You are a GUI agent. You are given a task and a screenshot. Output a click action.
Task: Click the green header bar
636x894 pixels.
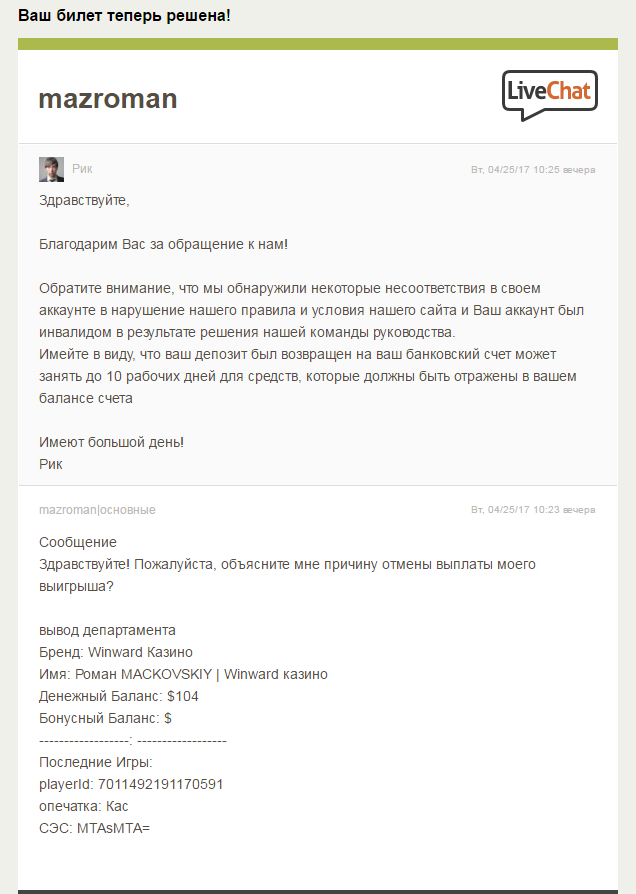tap(317, 44)
